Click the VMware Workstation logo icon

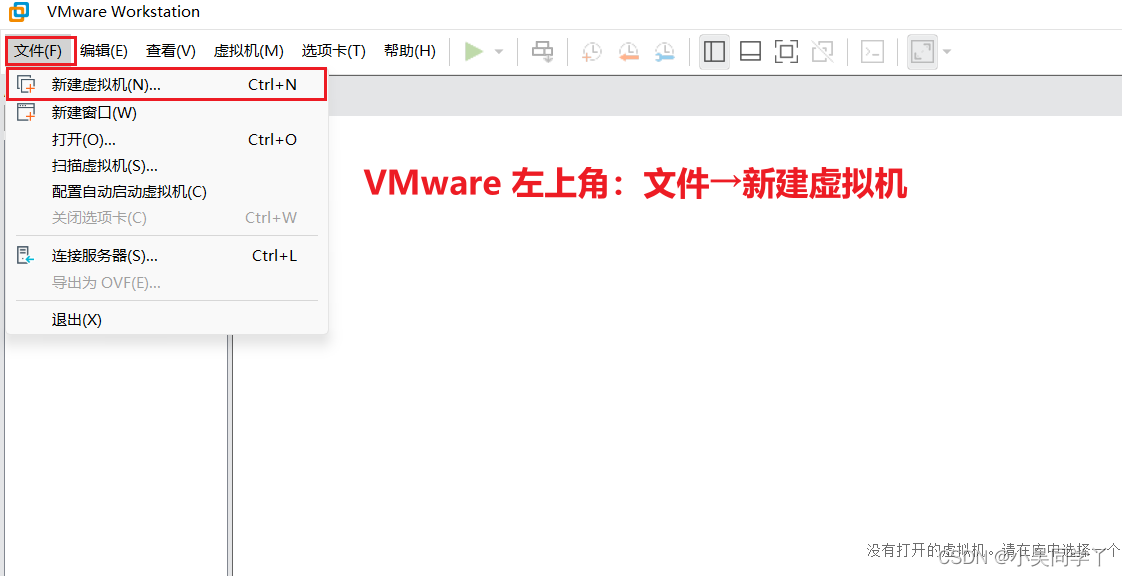(x=19, y=12)
